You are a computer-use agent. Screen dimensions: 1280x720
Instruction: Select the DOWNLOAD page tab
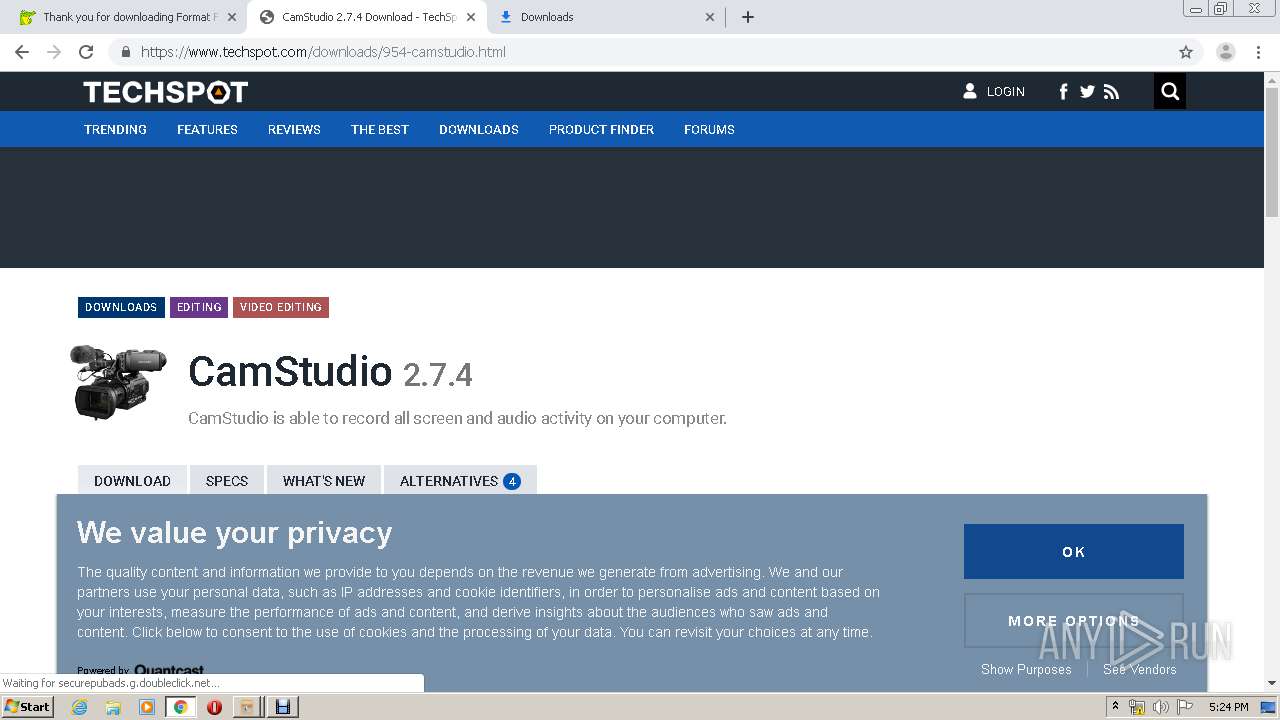[132, 480]
